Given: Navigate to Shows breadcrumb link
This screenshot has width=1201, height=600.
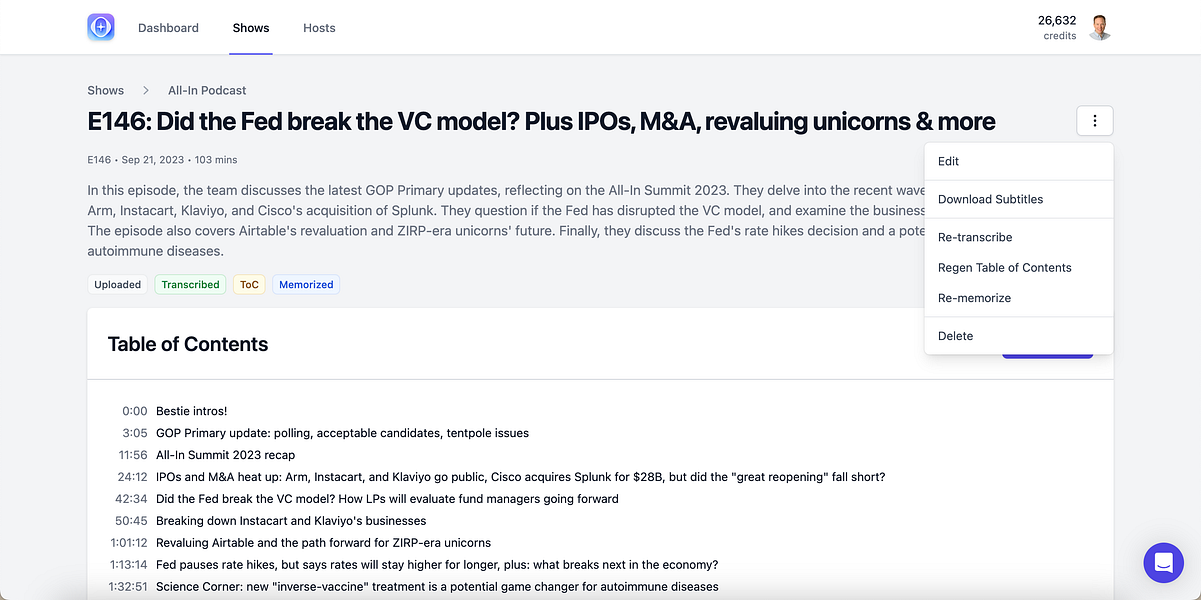Looking at the screenshot, I should (x=106, y=90).
